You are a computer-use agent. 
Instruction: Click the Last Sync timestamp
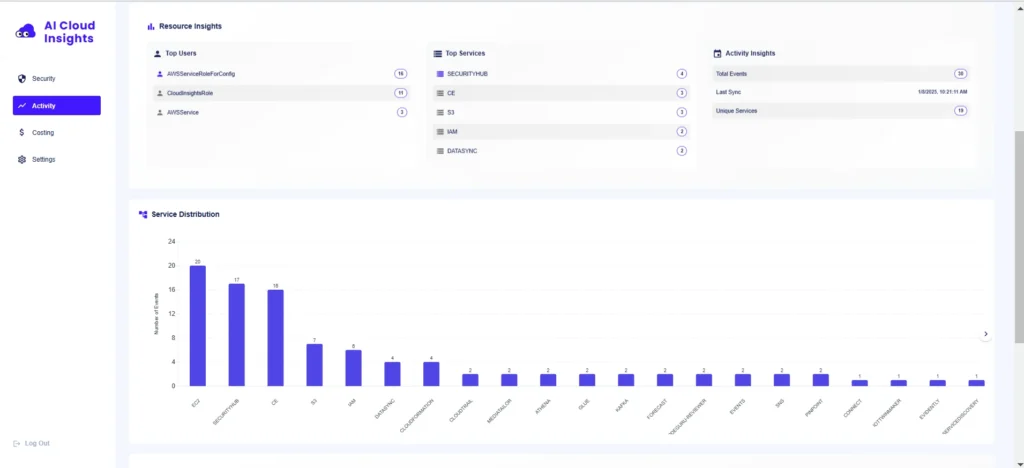click(x=943, y=92)
